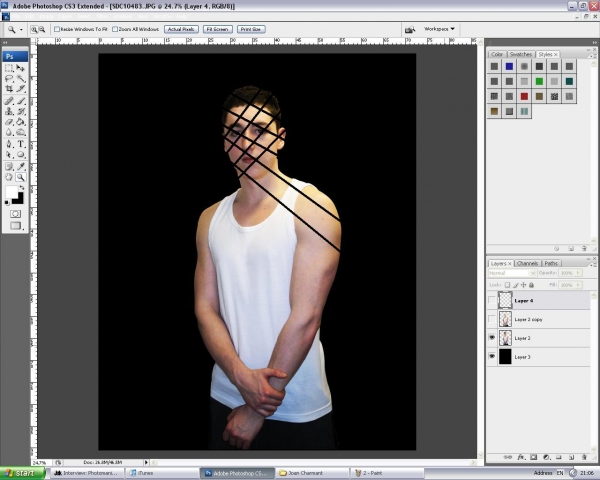600x480 pixels.
Task: Select the Ellipse shape tool
Action: [21, 155]
